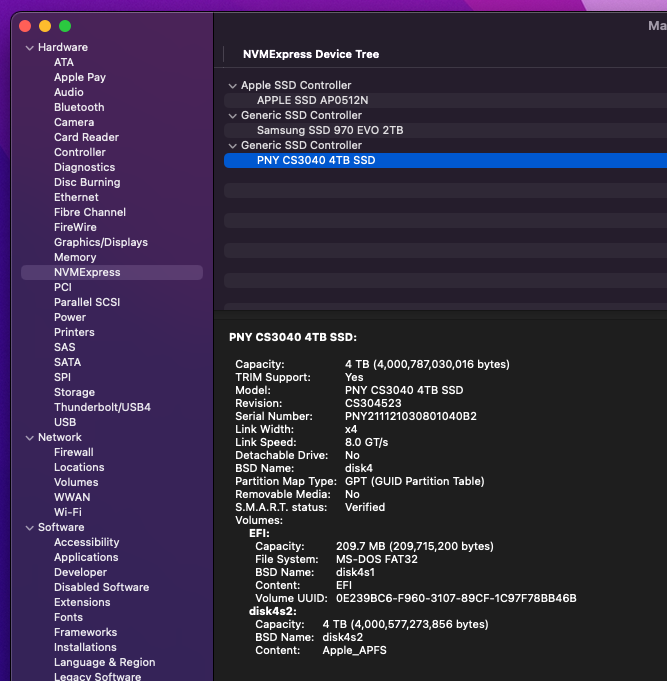Select Controller sidebar item

coord(80,152)
